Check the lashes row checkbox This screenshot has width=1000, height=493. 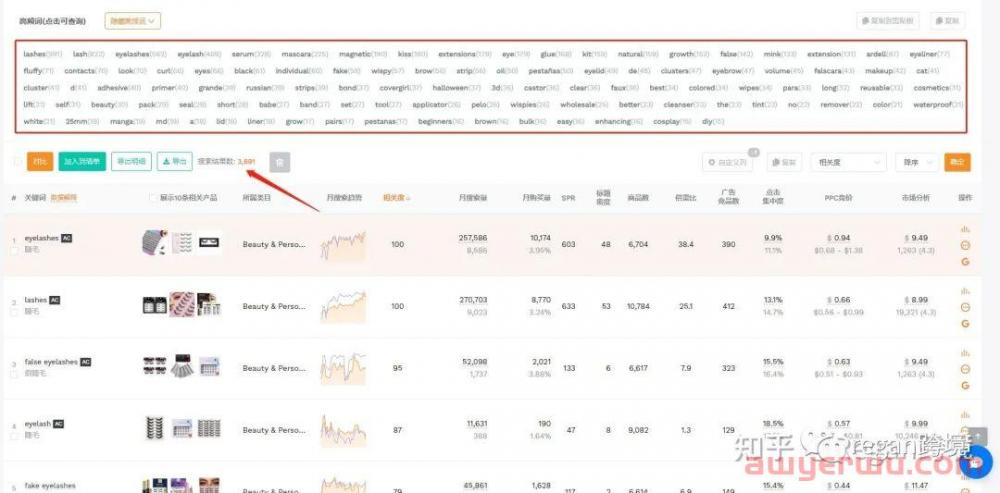coord(14,313)
